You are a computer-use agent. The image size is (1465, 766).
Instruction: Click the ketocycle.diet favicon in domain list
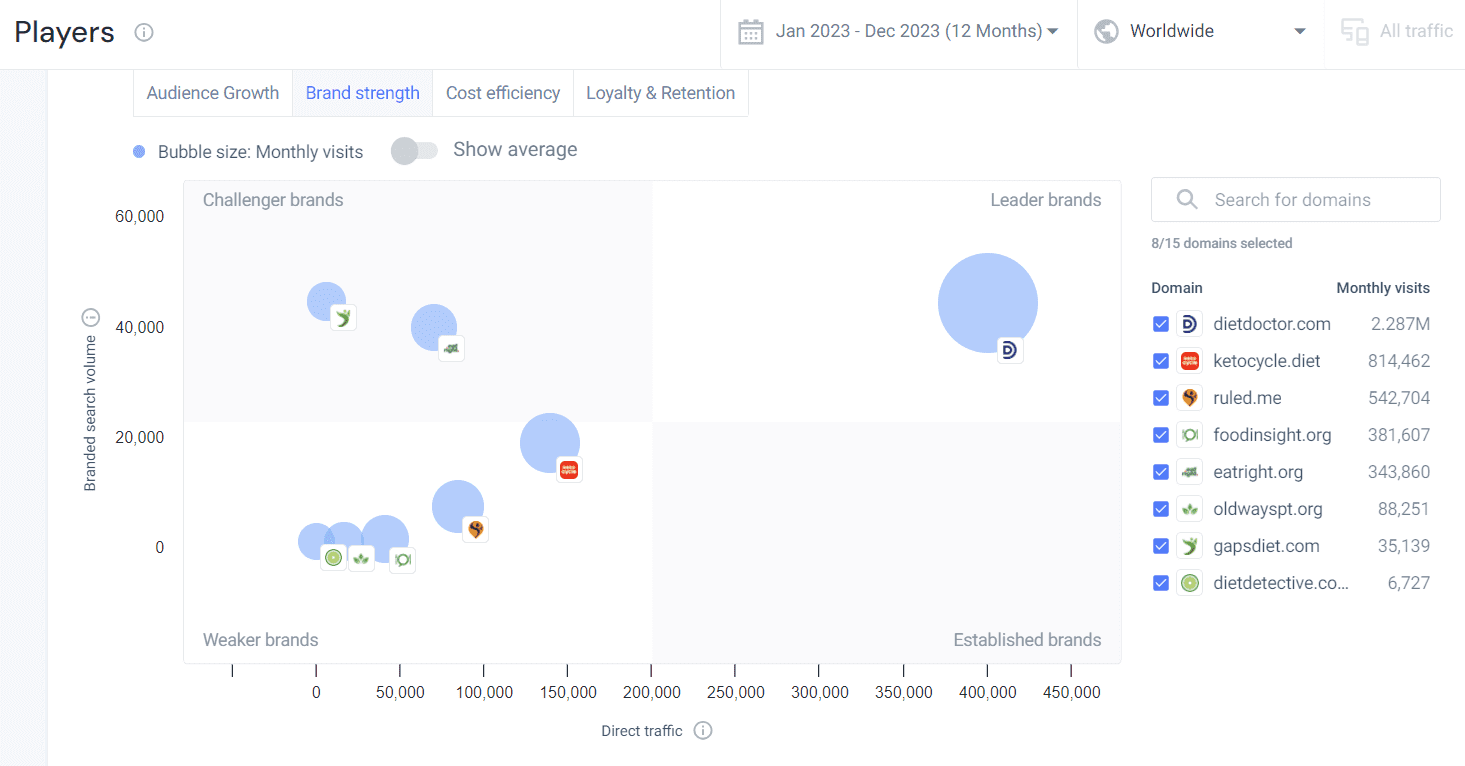1189,361
